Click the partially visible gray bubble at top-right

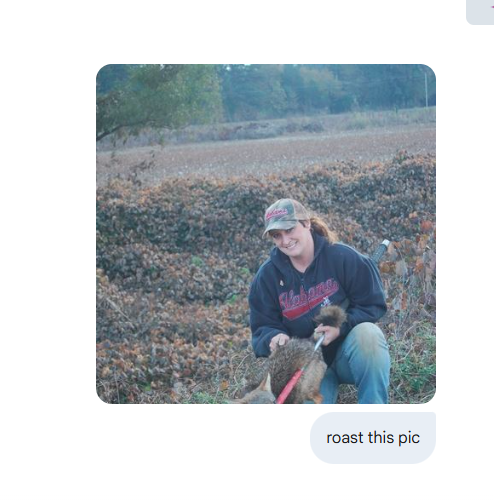click(x=480, y=12)
